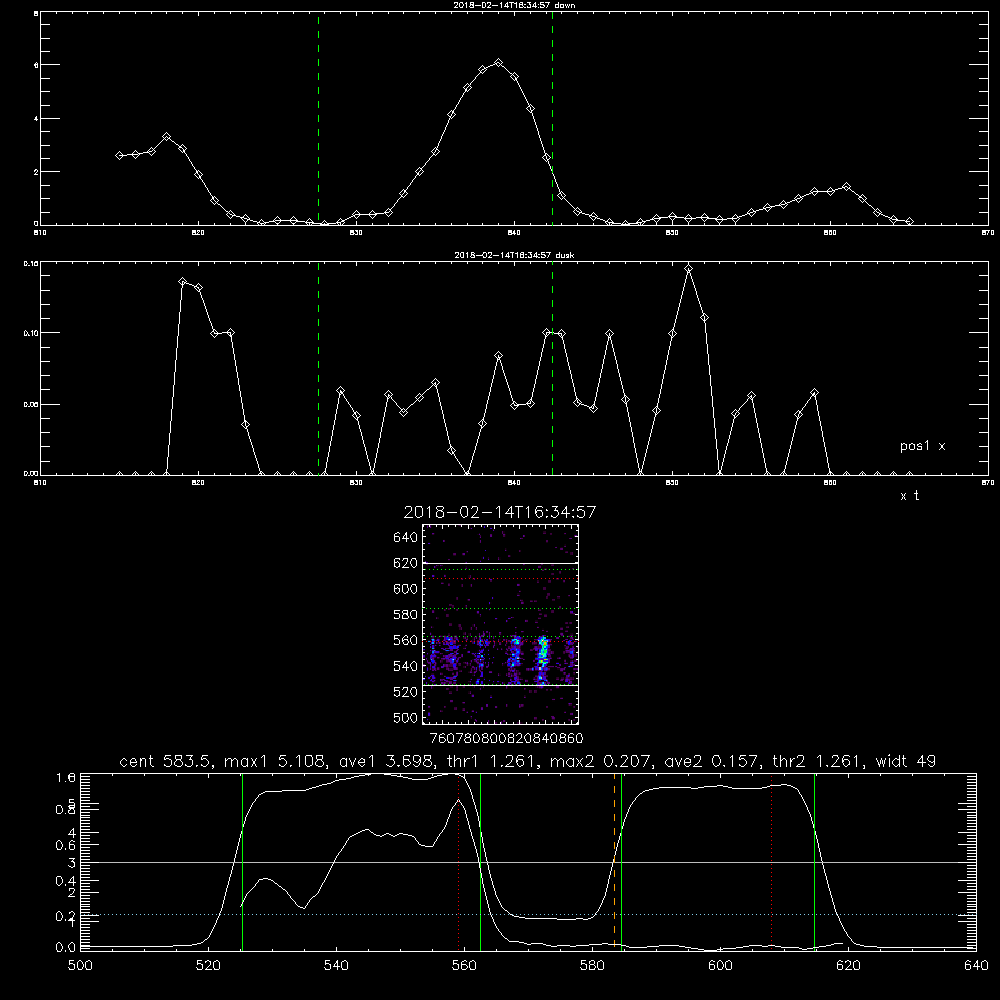
Task: Click the right green dashed line in dusk plot
Action: pyautogui.click(x=552, y=368)
